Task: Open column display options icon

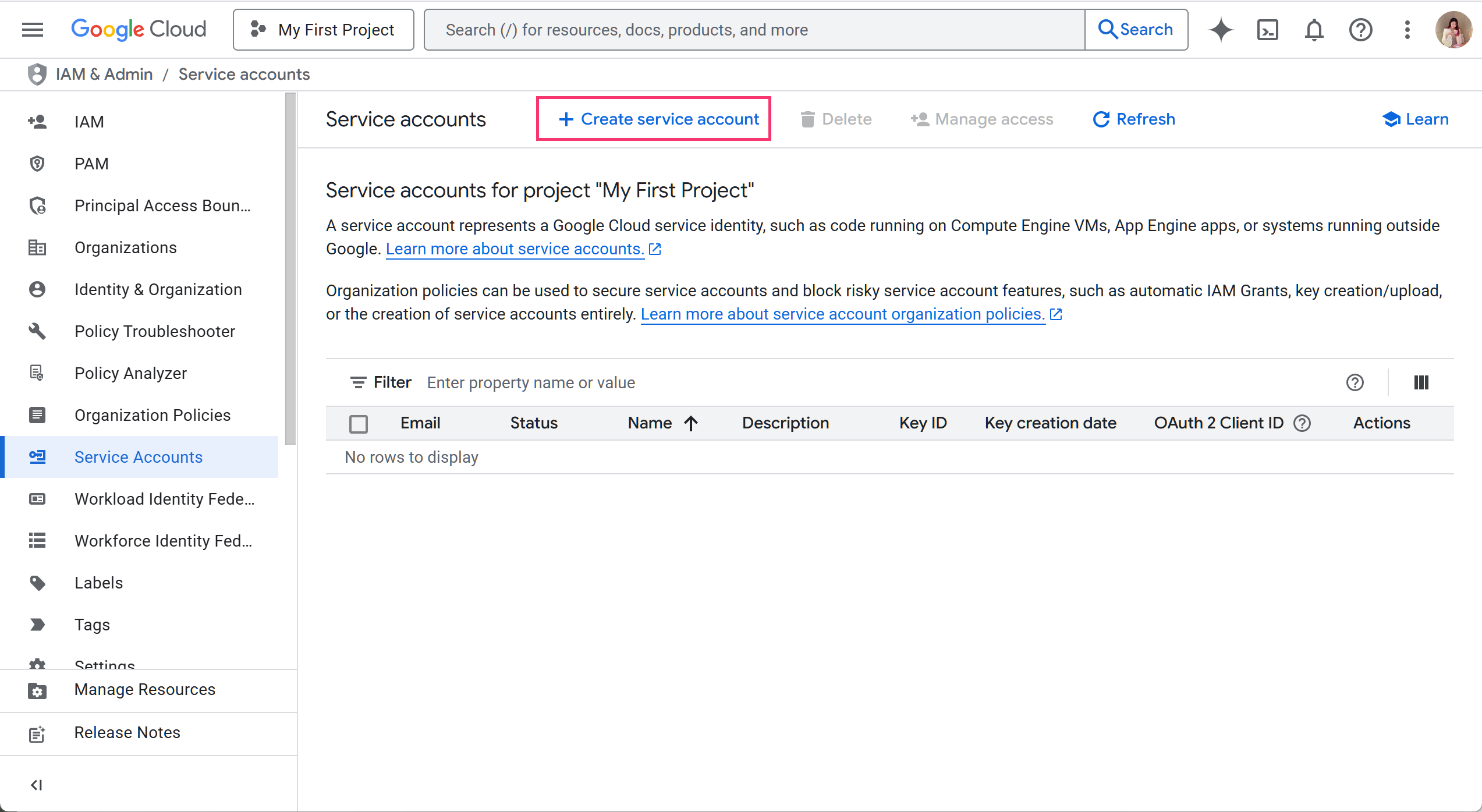Action: point(1421,382)
